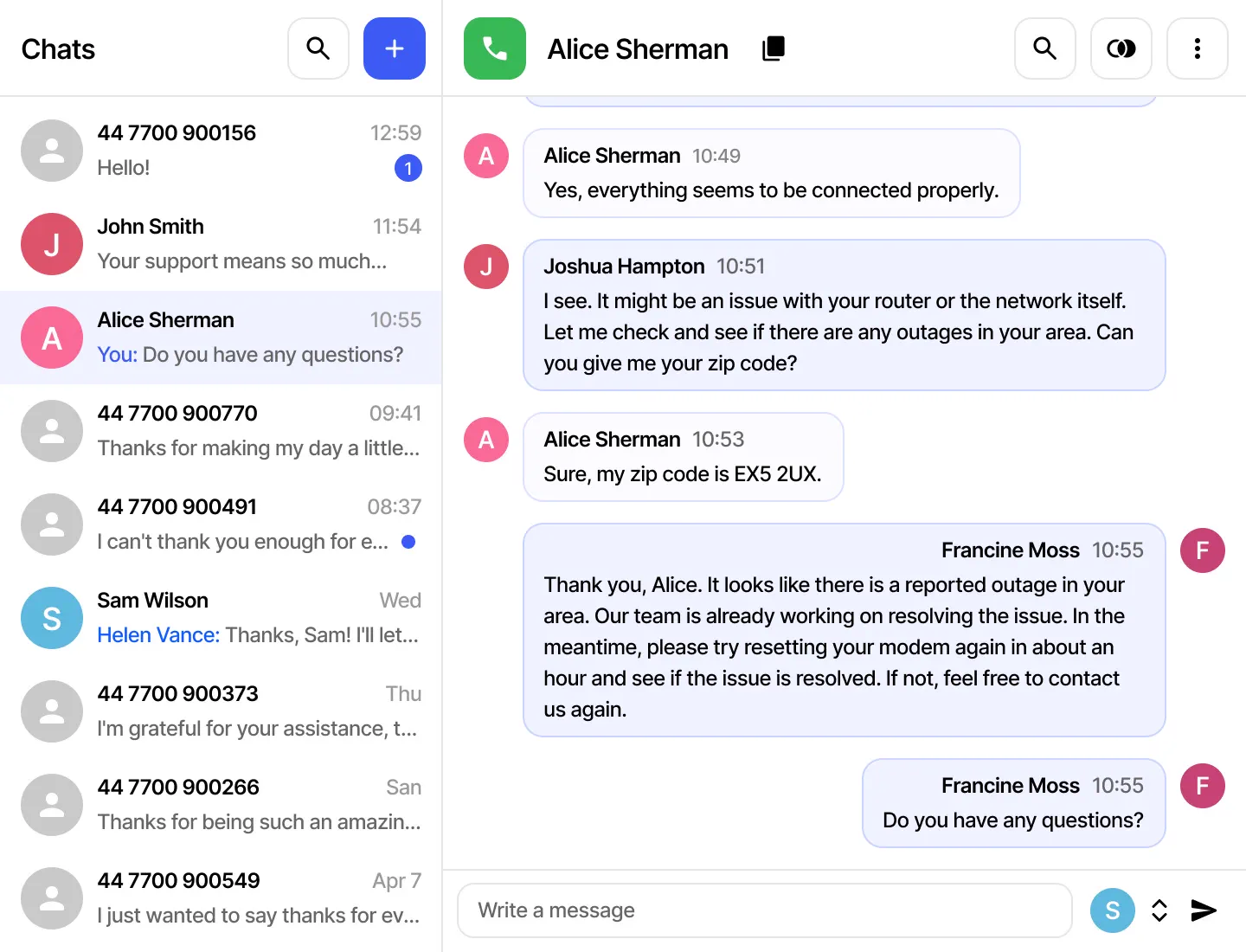Open the Sam Wilson conversation

click(222, 618)
